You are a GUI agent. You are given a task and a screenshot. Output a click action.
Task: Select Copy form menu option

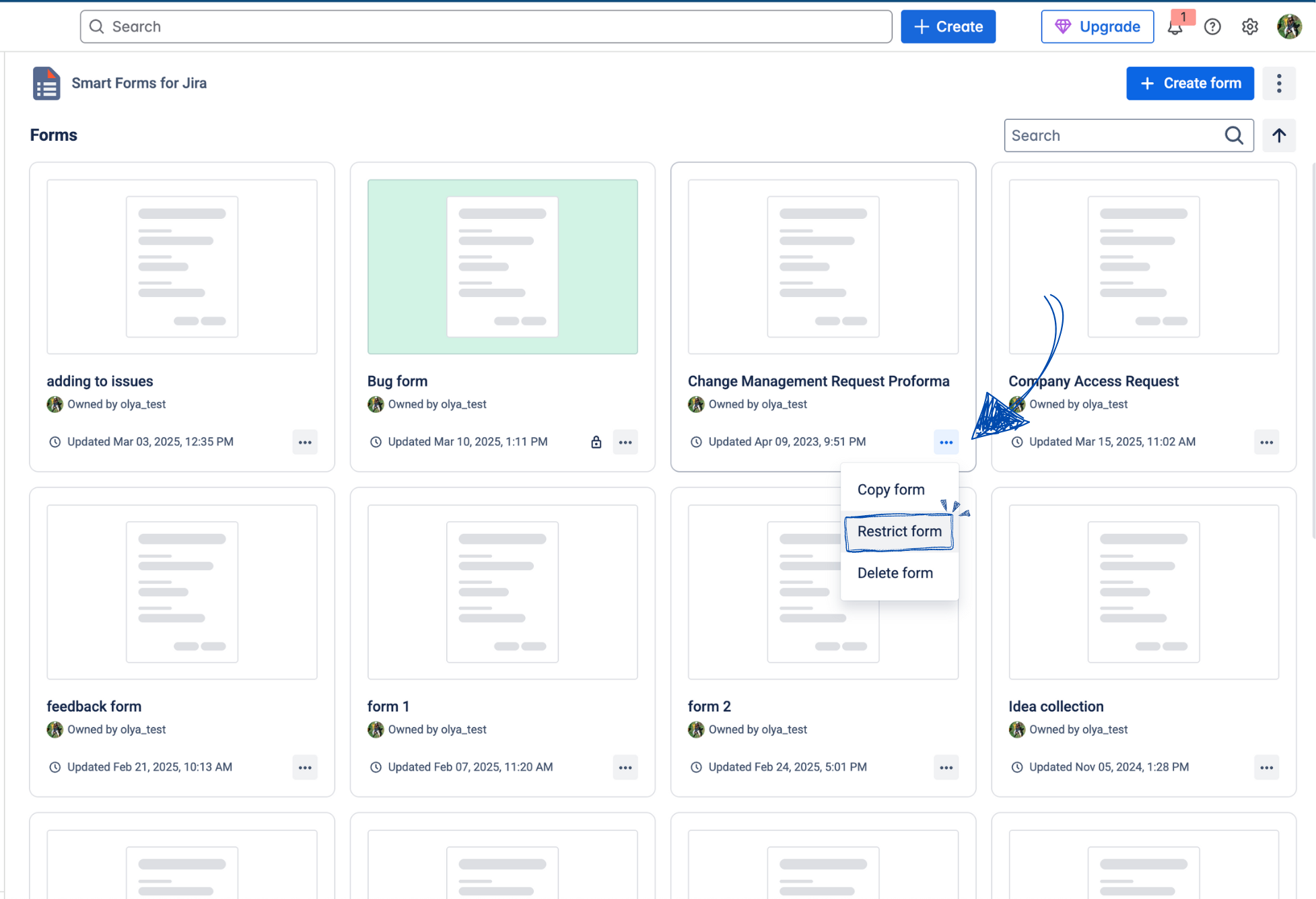pyautogui.click(x=891, y=490)
